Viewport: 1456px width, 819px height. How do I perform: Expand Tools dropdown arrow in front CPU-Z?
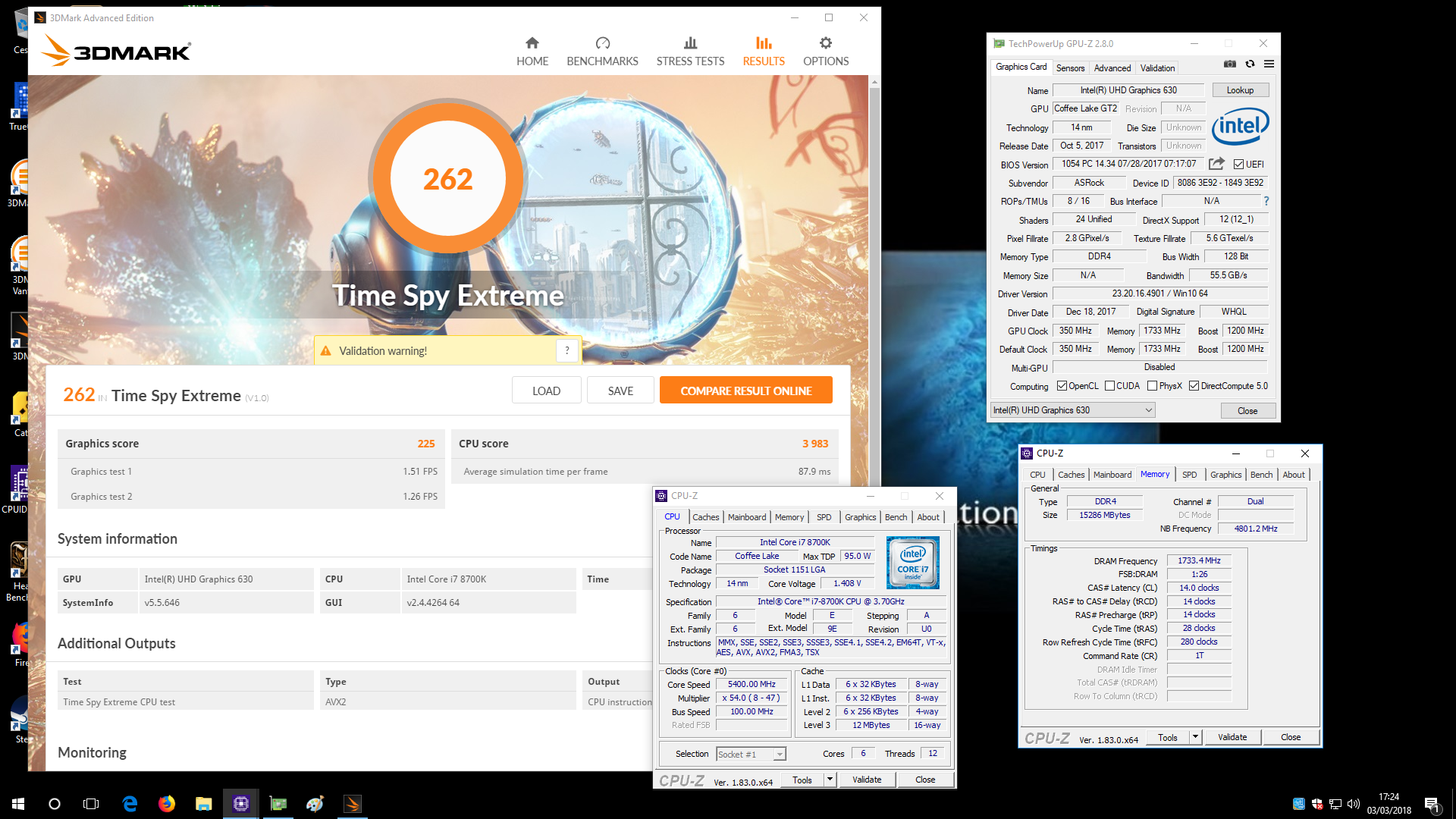(x=830, y=780)
